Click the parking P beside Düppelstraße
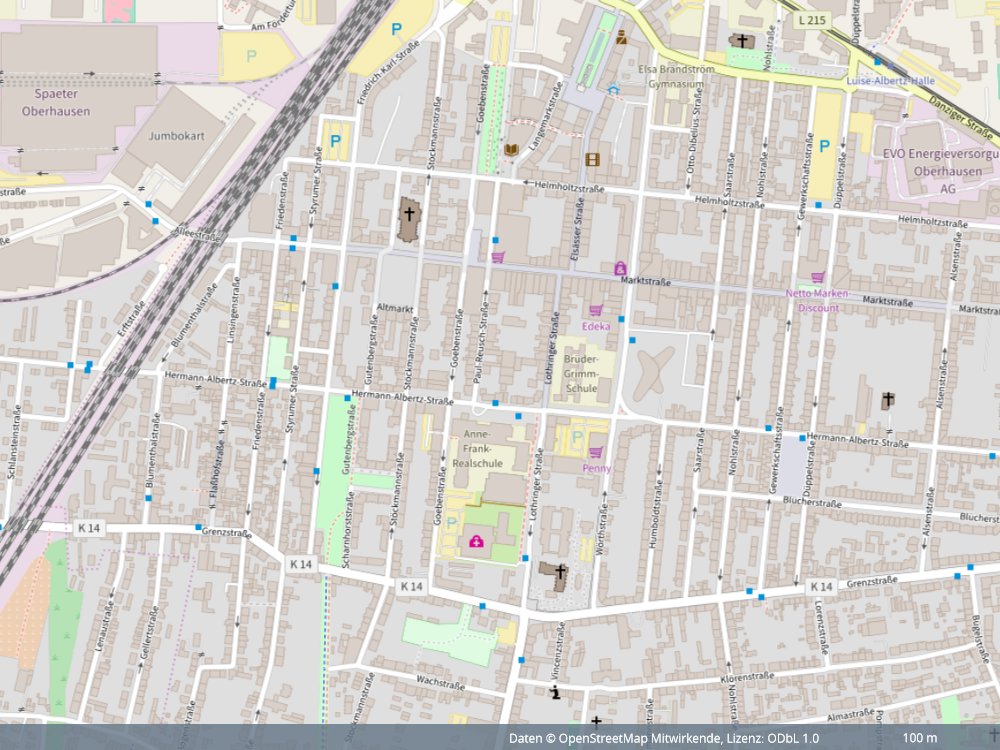This screenshot has width=1000, height=750. coord(824,146)
